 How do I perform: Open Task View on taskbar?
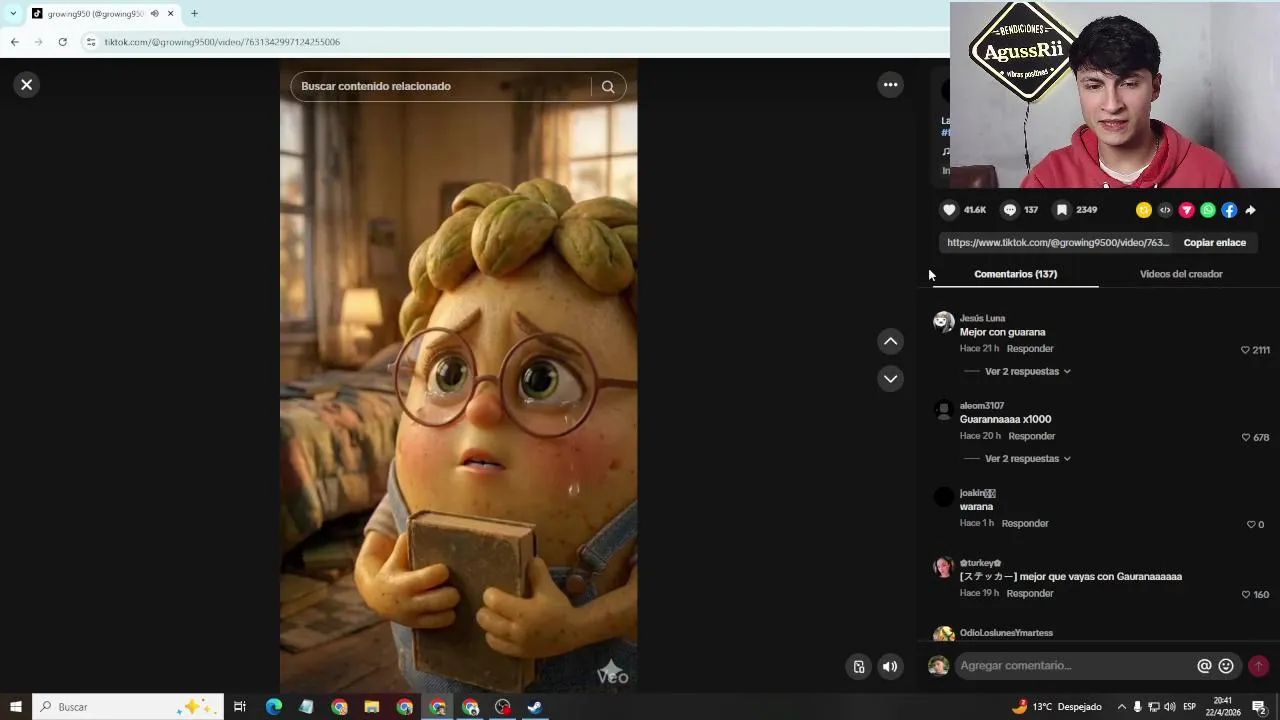click(x=240, y=707)
